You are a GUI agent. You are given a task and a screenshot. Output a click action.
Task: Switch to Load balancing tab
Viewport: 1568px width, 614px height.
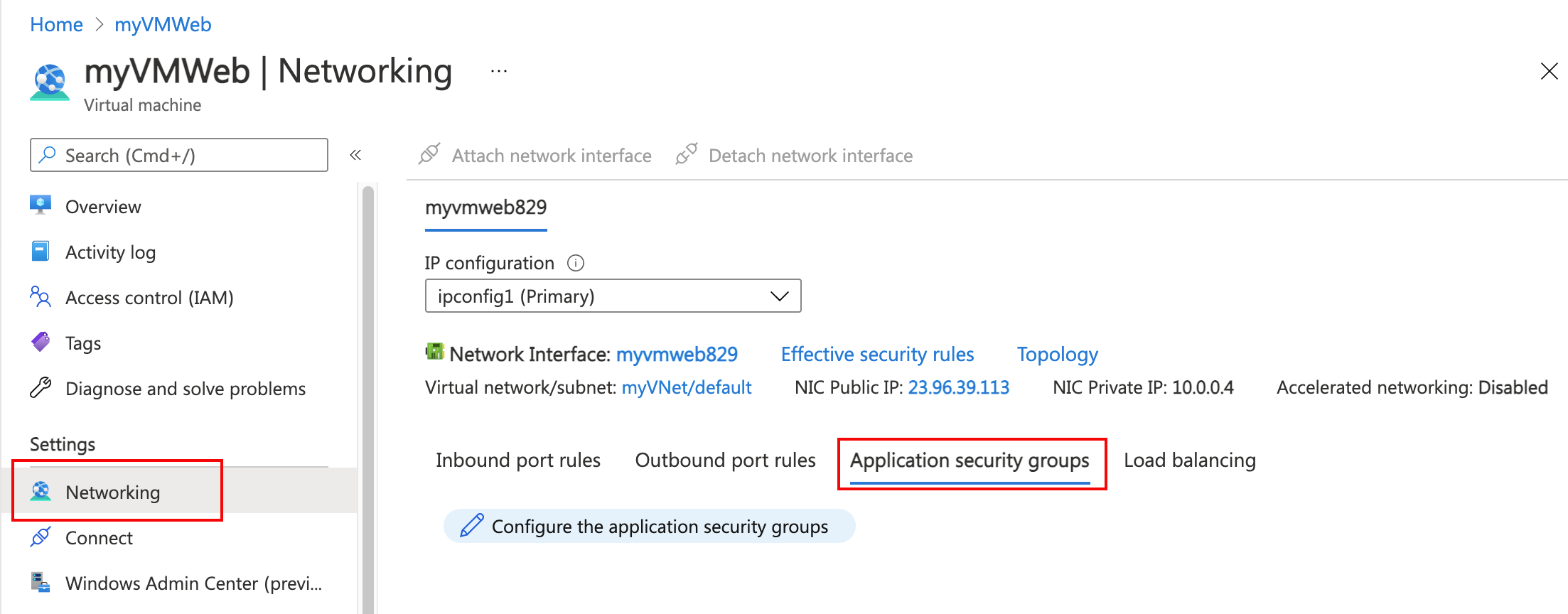(1190, 460)
